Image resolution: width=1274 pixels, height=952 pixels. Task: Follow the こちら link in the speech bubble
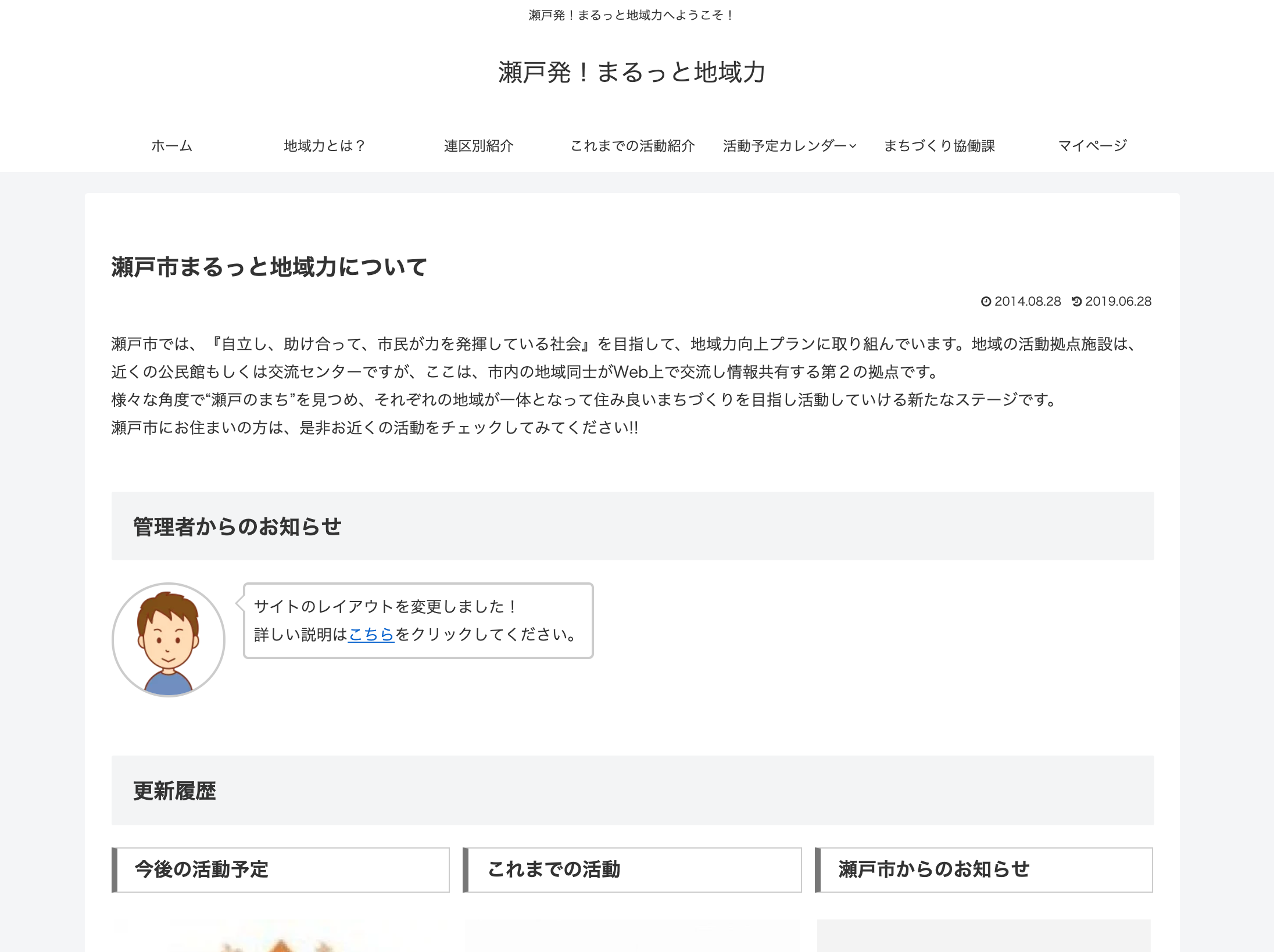click(x=371, y=635)
